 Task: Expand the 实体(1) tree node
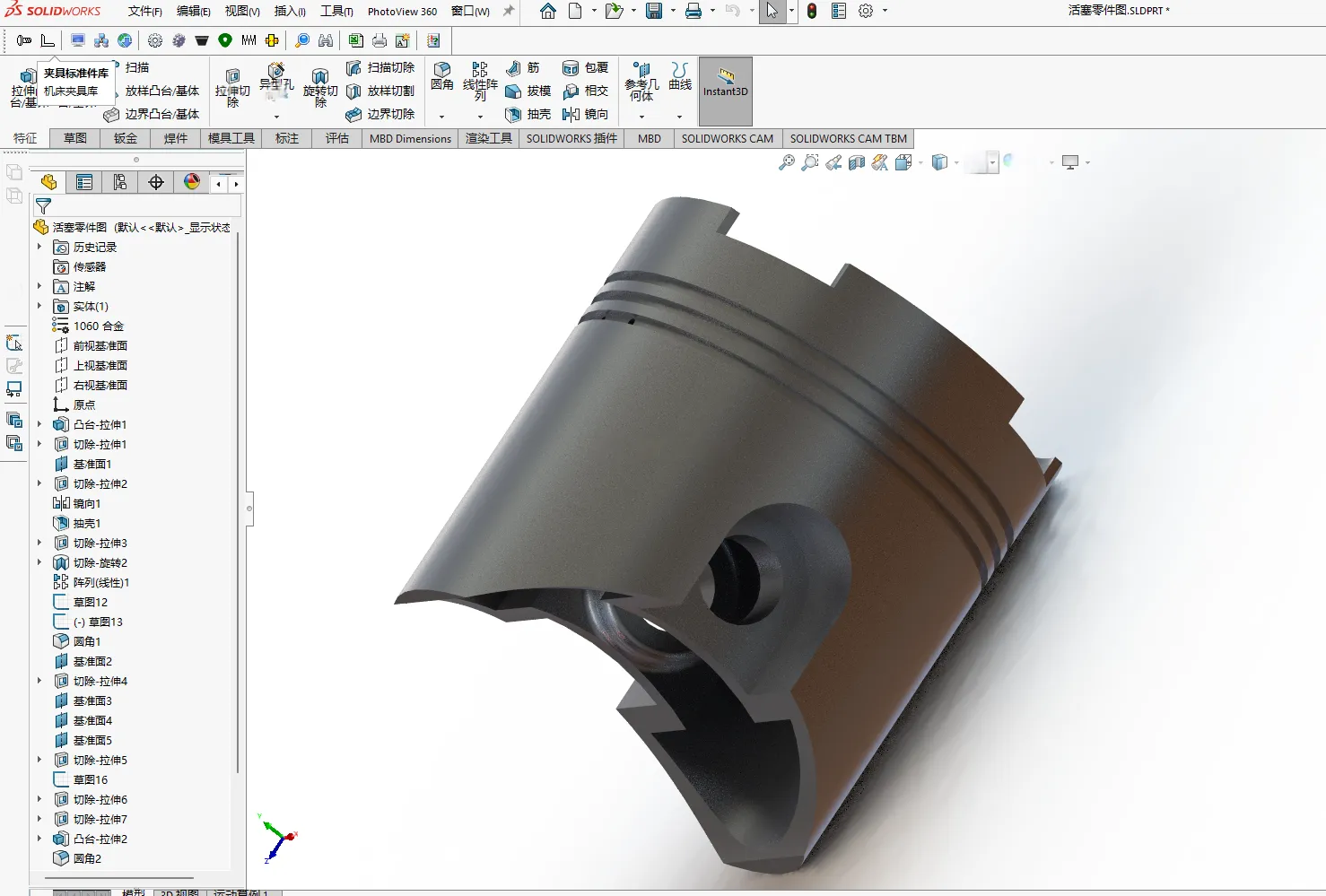tap(39, 306)
